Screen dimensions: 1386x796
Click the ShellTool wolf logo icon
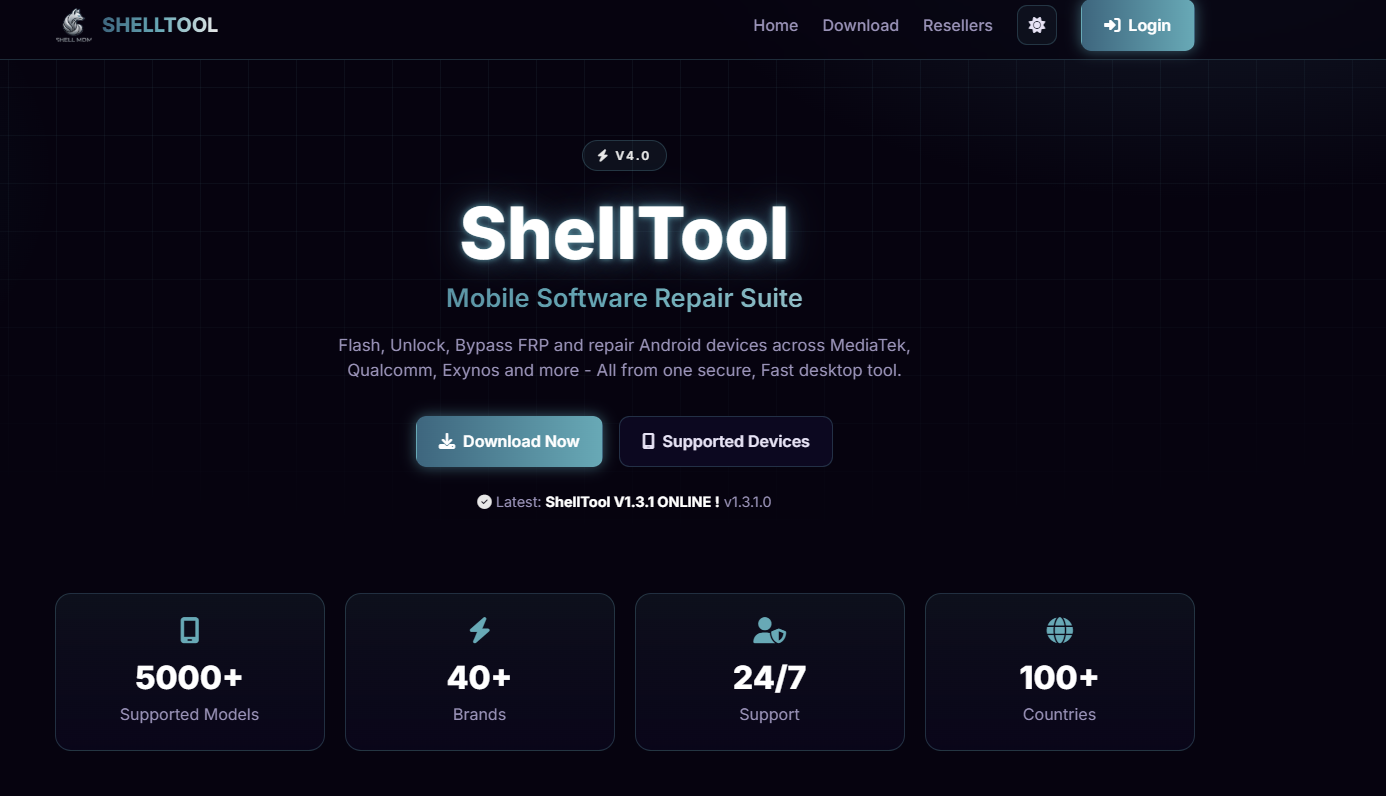click(x=73, y=25)
